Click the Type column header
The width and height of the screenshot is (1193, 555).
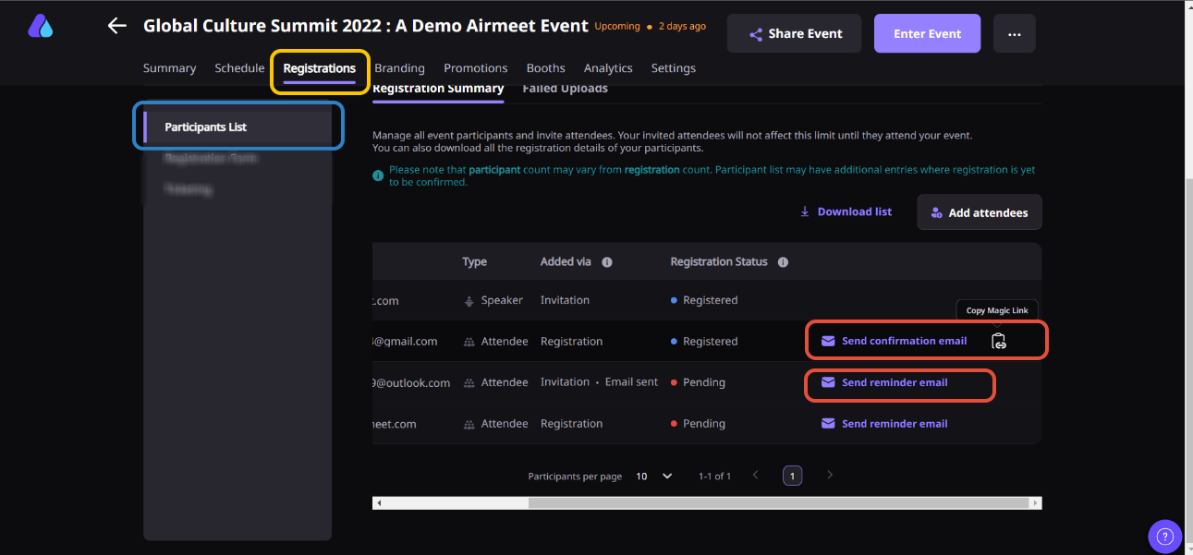pyautogui.click(x=474, y=262)
